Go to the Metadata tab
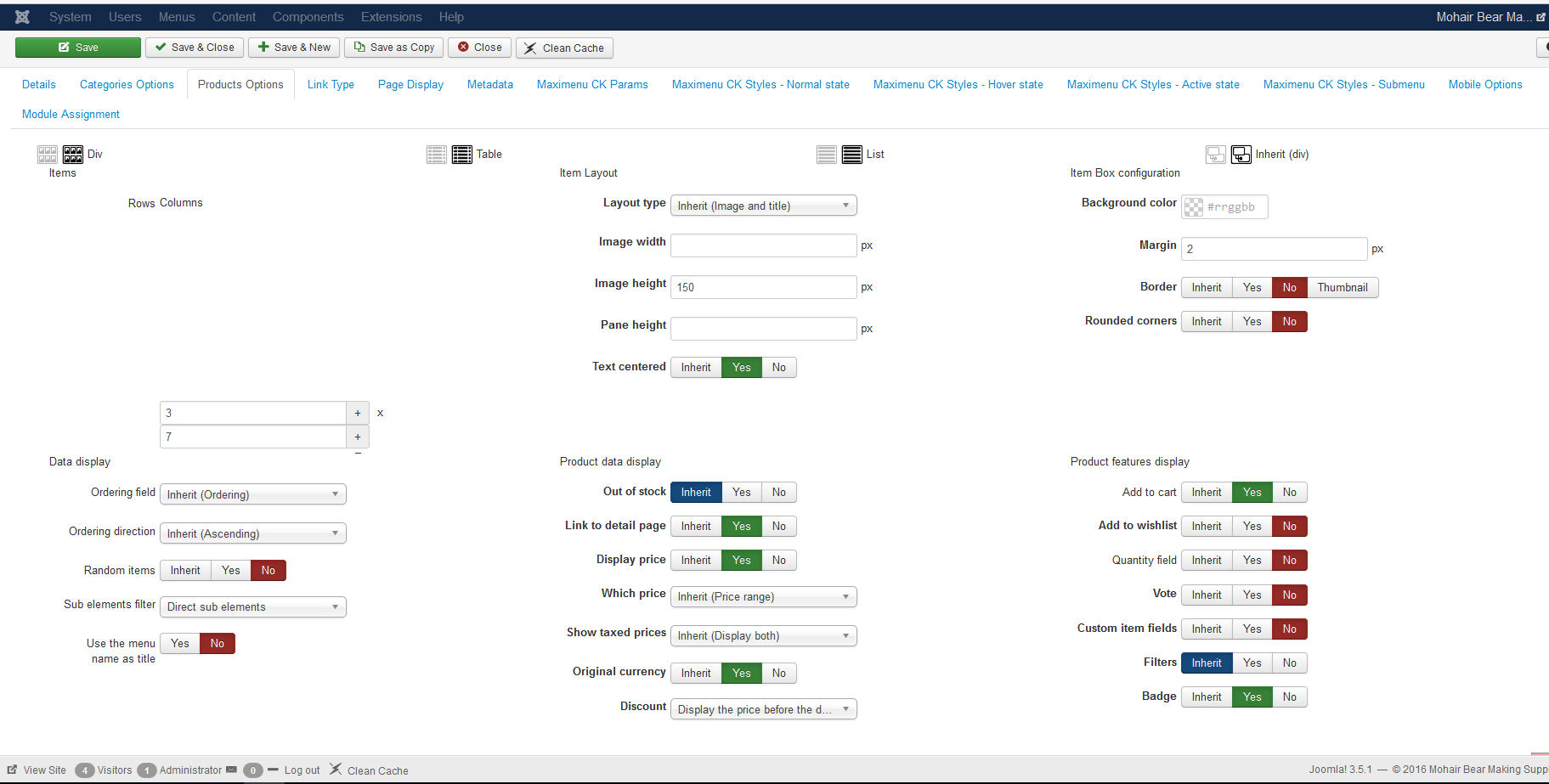This screenshot has width=1549, height=784. 490,84
